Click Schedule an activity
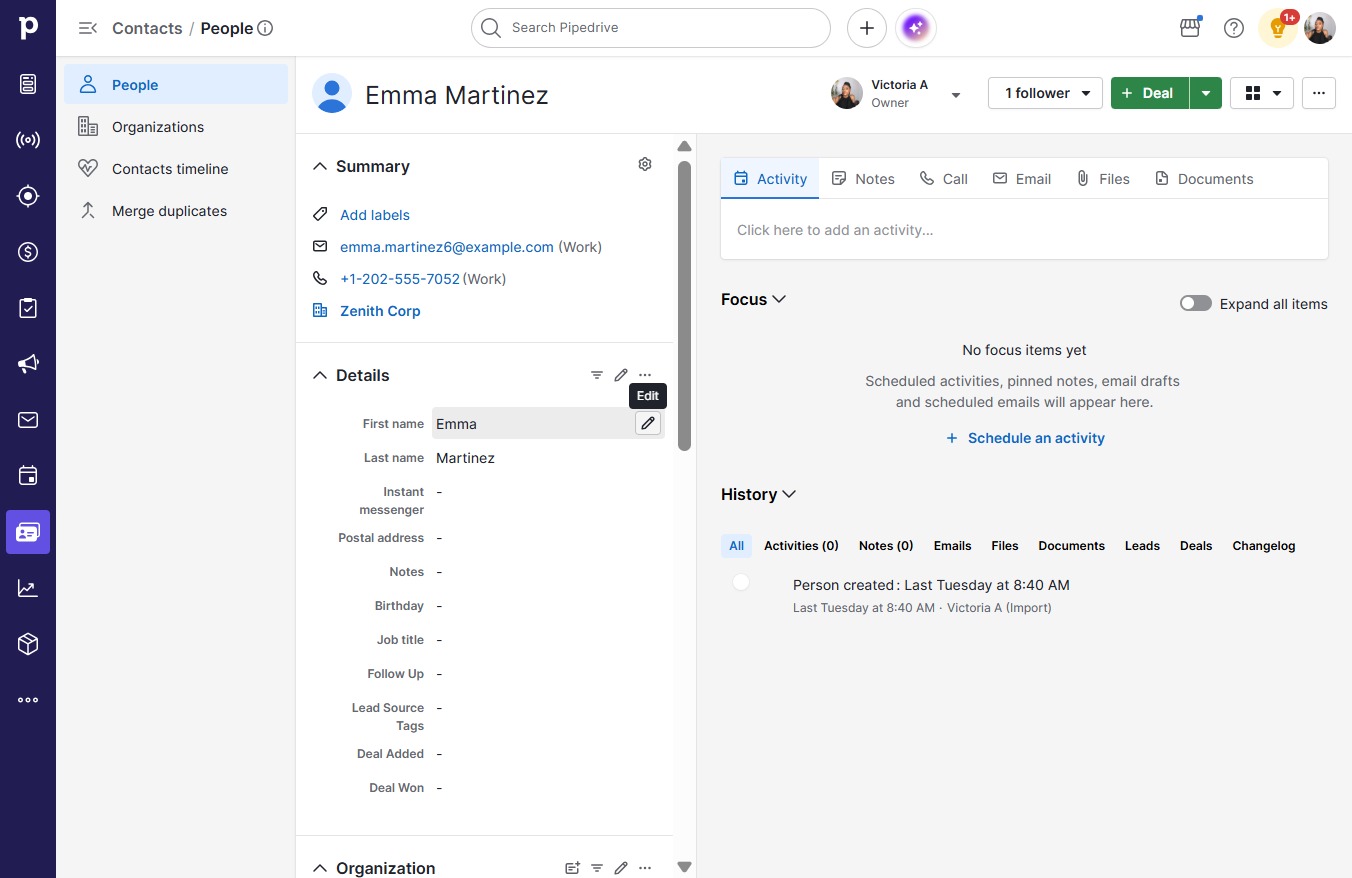Viewport: 1352px width, 878px height. [x=1025, y=438]
